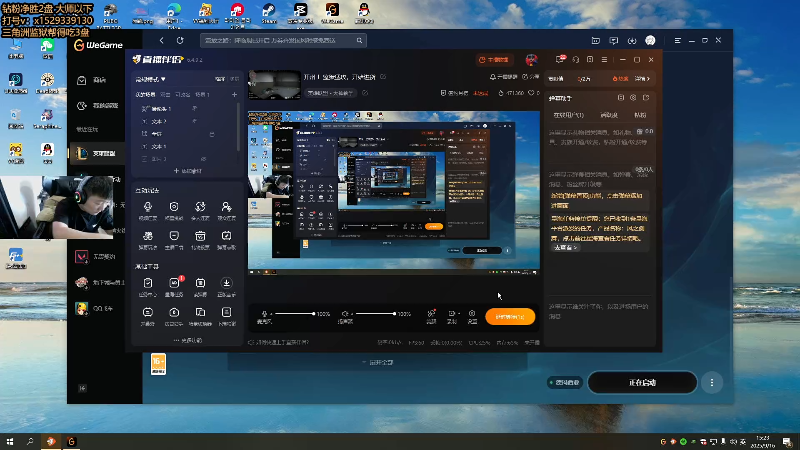Image resolution: width=800 pixels, height=450 pixels.
Task: Click the stream cover thumbnail
Action: click(x=274, y=85)
